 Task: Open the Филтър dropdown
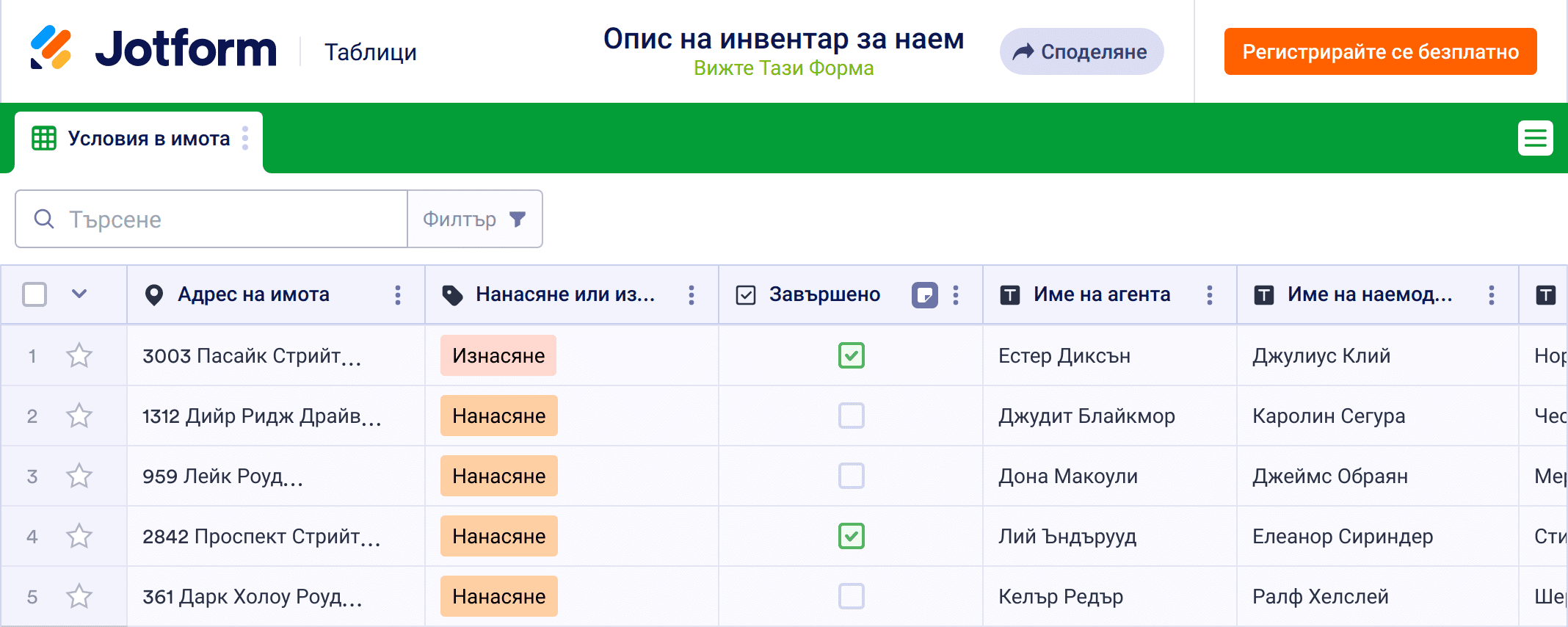475,220
